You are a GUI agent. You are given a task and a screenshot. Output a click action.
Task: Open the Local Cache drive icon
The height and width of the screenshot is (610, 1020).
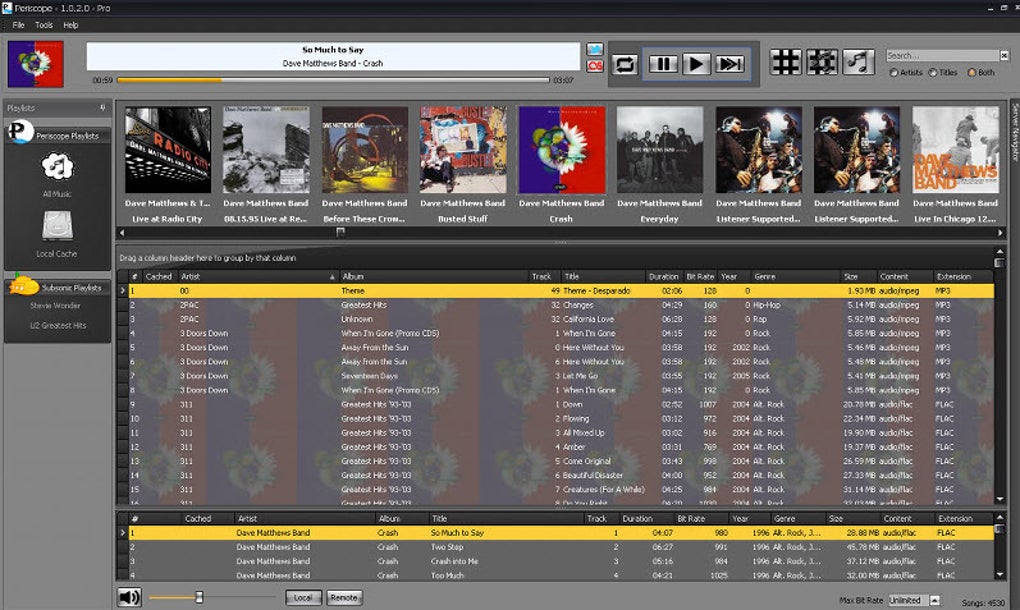[x=57, y=226]
